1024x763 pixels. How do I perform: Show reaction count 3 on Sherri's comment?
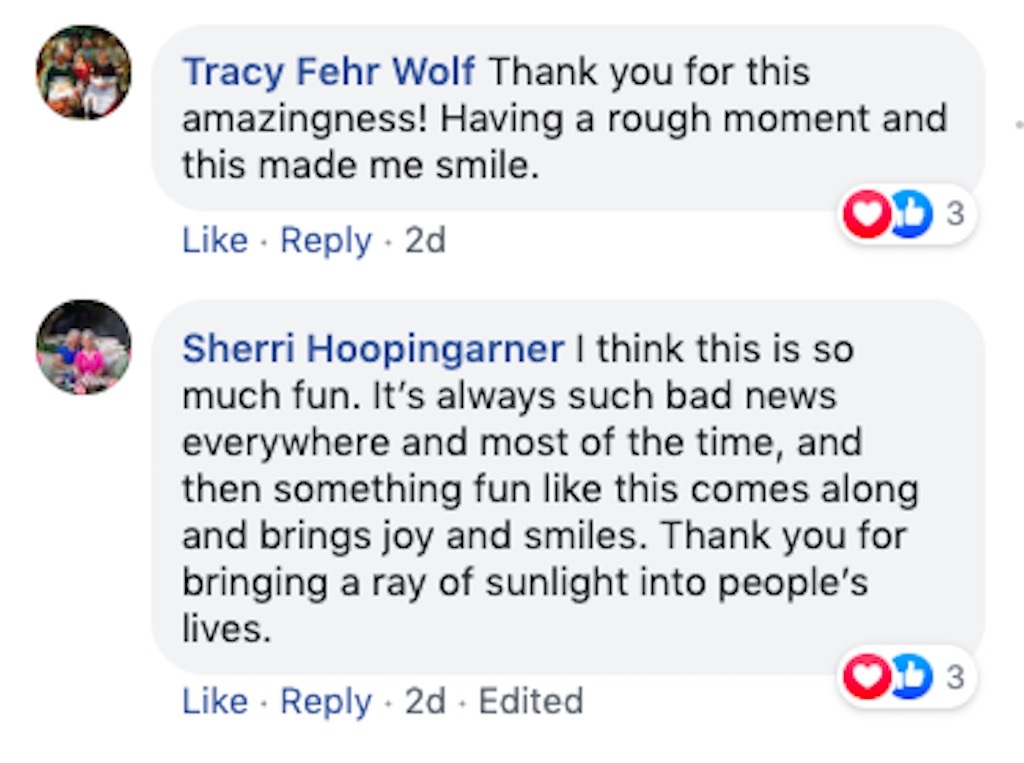(x=954, y=677)
